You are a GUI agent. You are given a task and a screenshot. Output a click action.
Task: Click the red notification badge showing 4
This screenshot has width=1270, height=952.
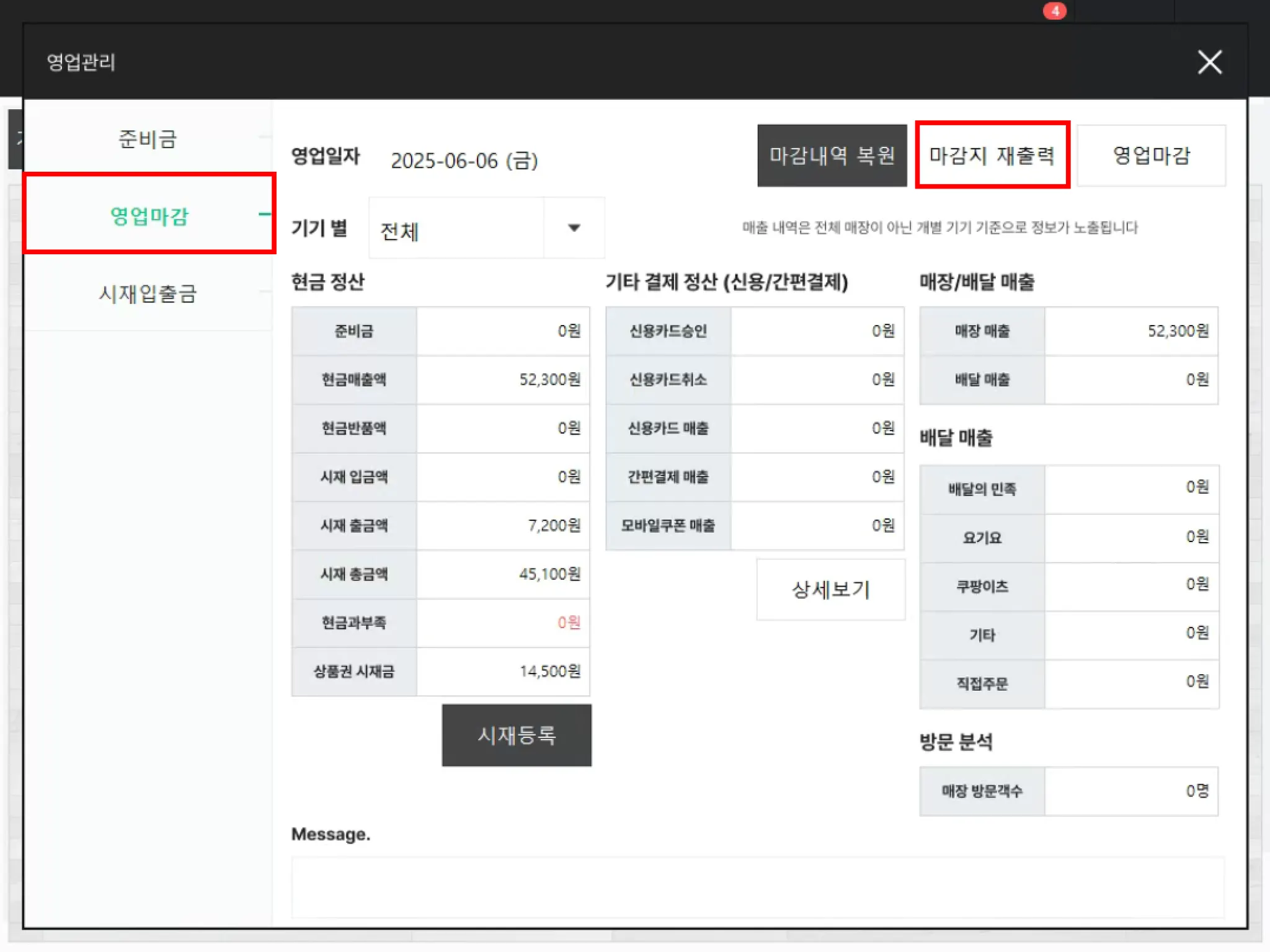[1054, 11]
